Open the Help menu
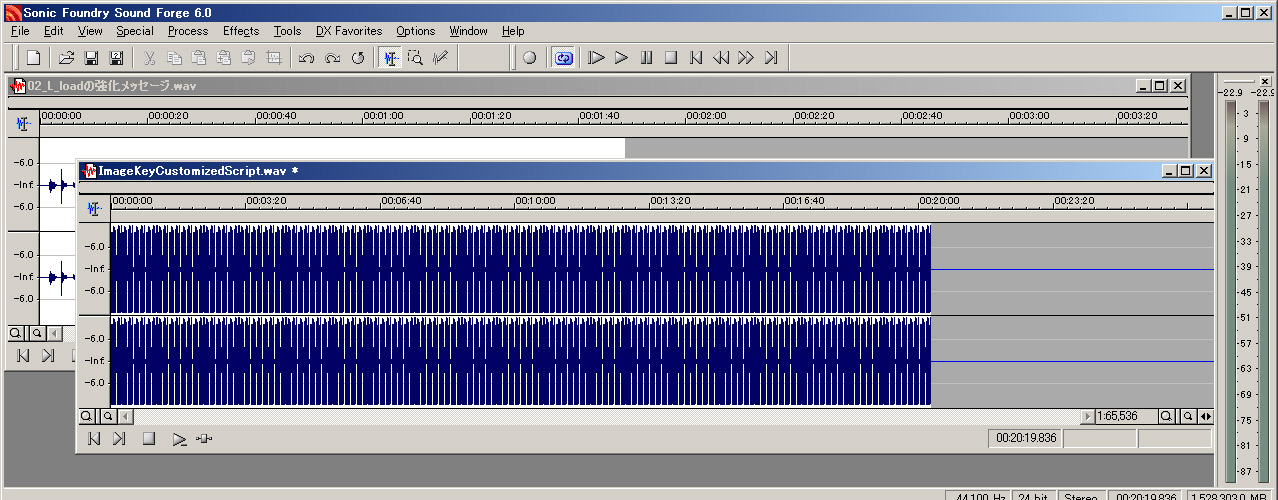Image resolution: width=1278 pixels, height=500 pixels. click(x=513, y=31)
